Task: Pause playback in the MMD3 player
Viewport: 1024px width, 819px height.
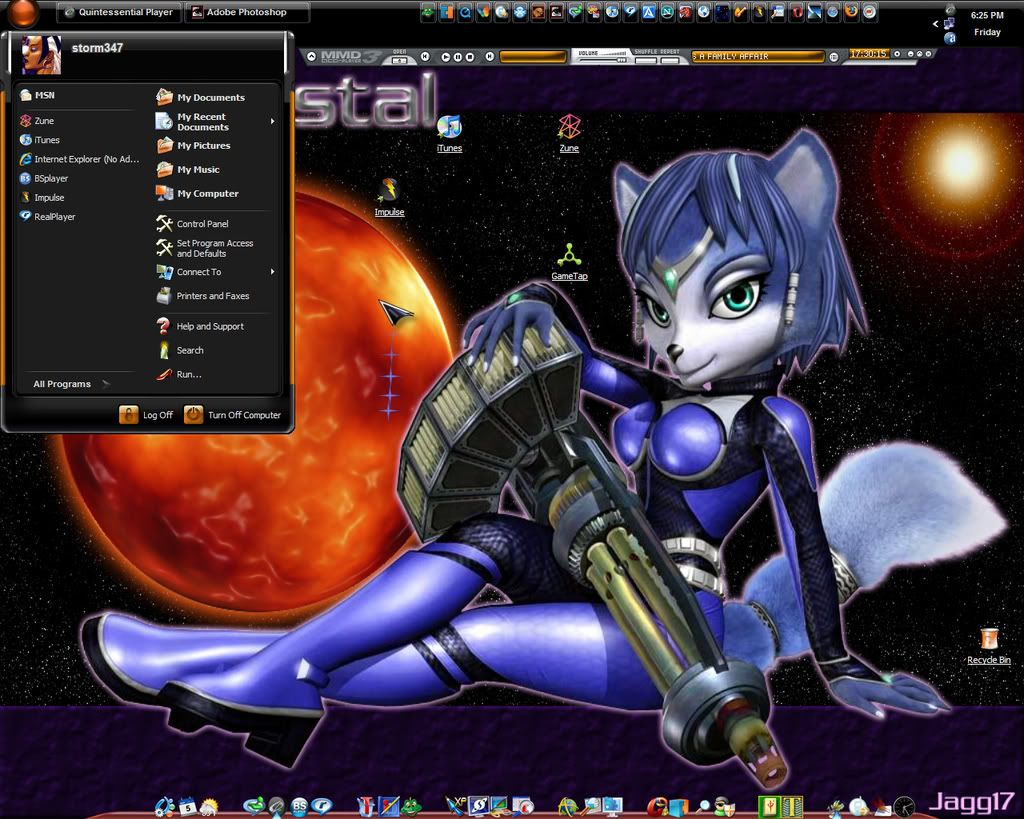Action: (x=458, y=57)
